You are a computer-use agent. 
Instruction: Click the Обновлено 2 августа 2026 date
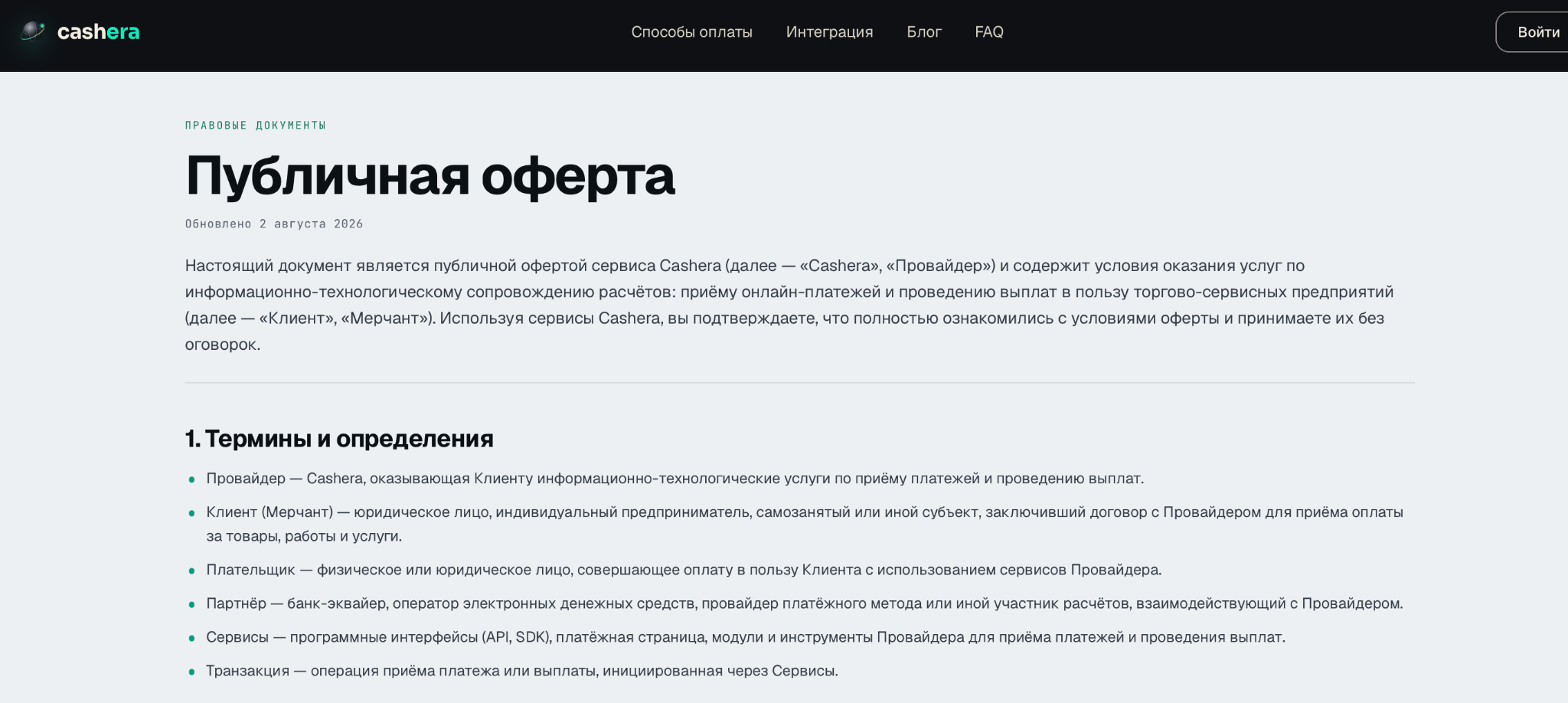[x=274, y=224]
